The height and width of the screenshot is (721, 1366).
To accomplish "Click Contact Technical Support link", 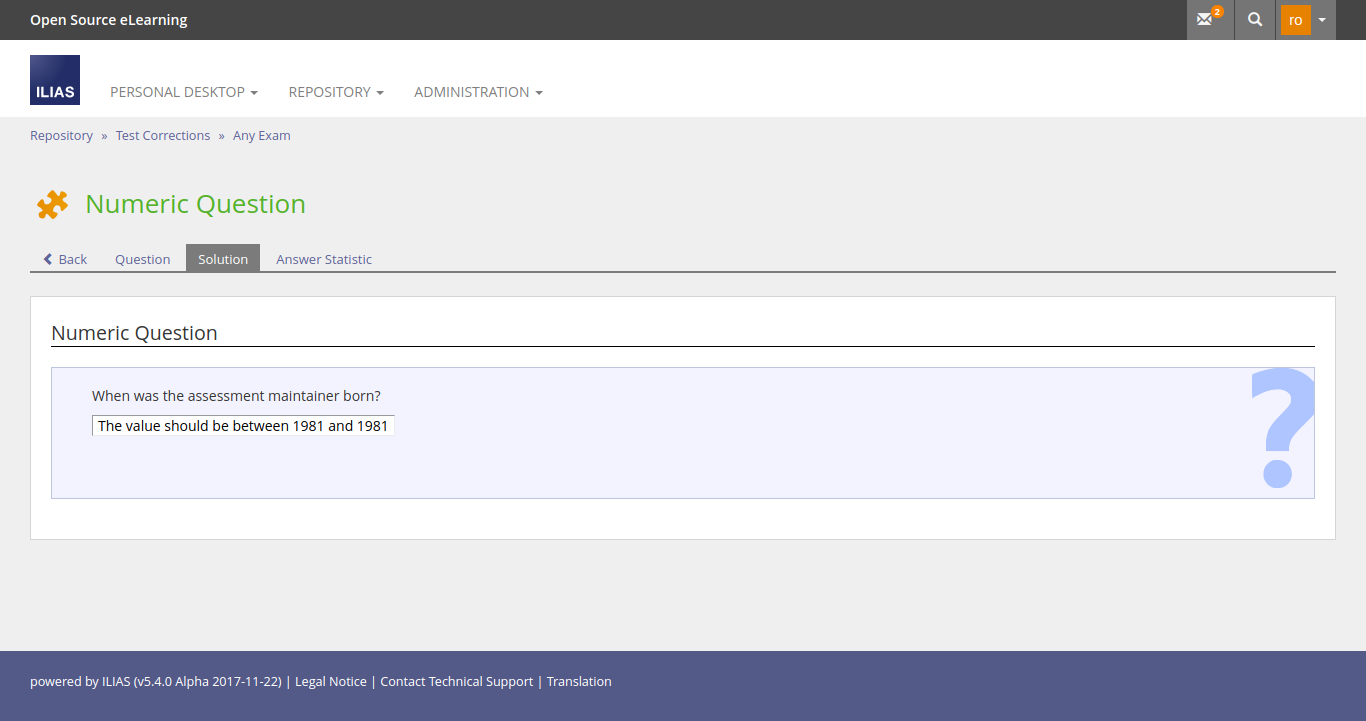I will click(x=456, y=682).
